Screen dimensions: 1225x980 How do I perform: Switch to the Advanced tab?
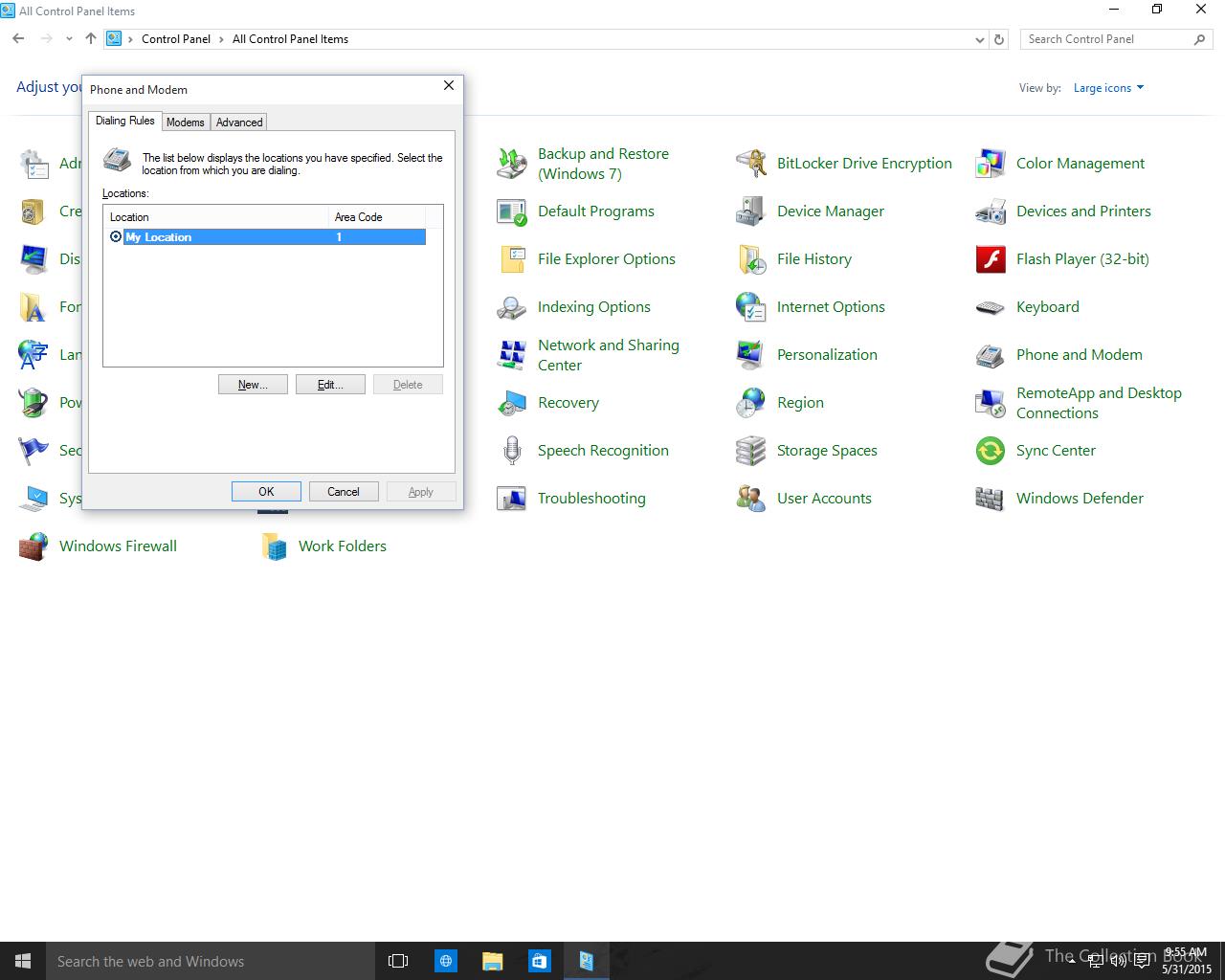tap(239, 122)
